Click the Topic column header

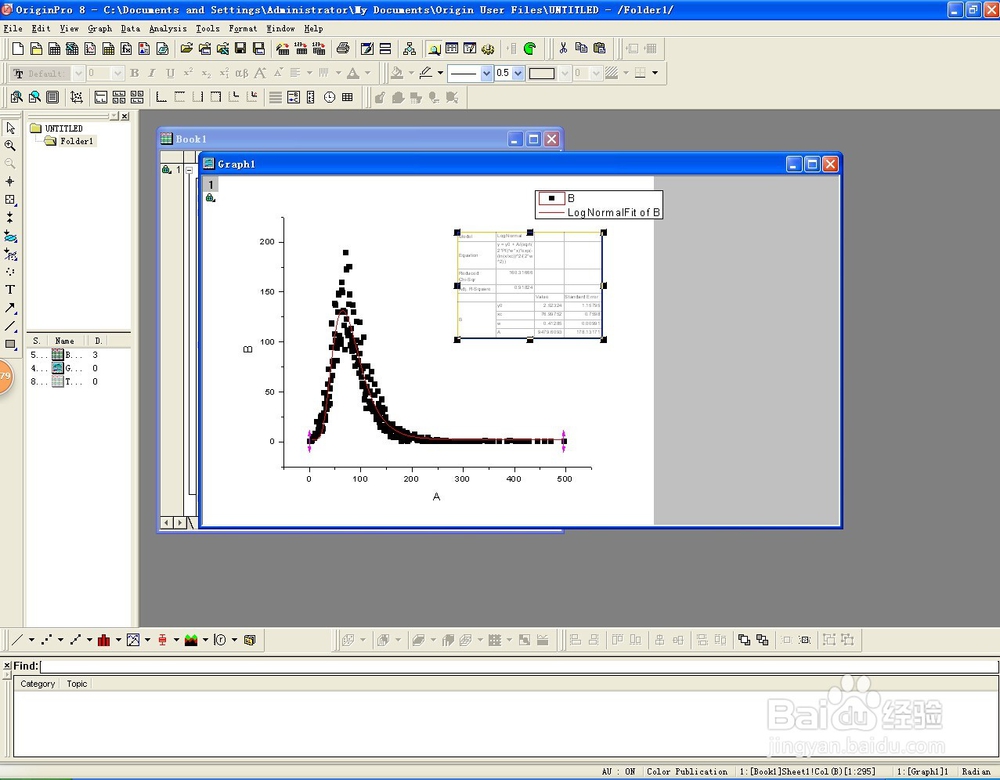click(77, 684)
